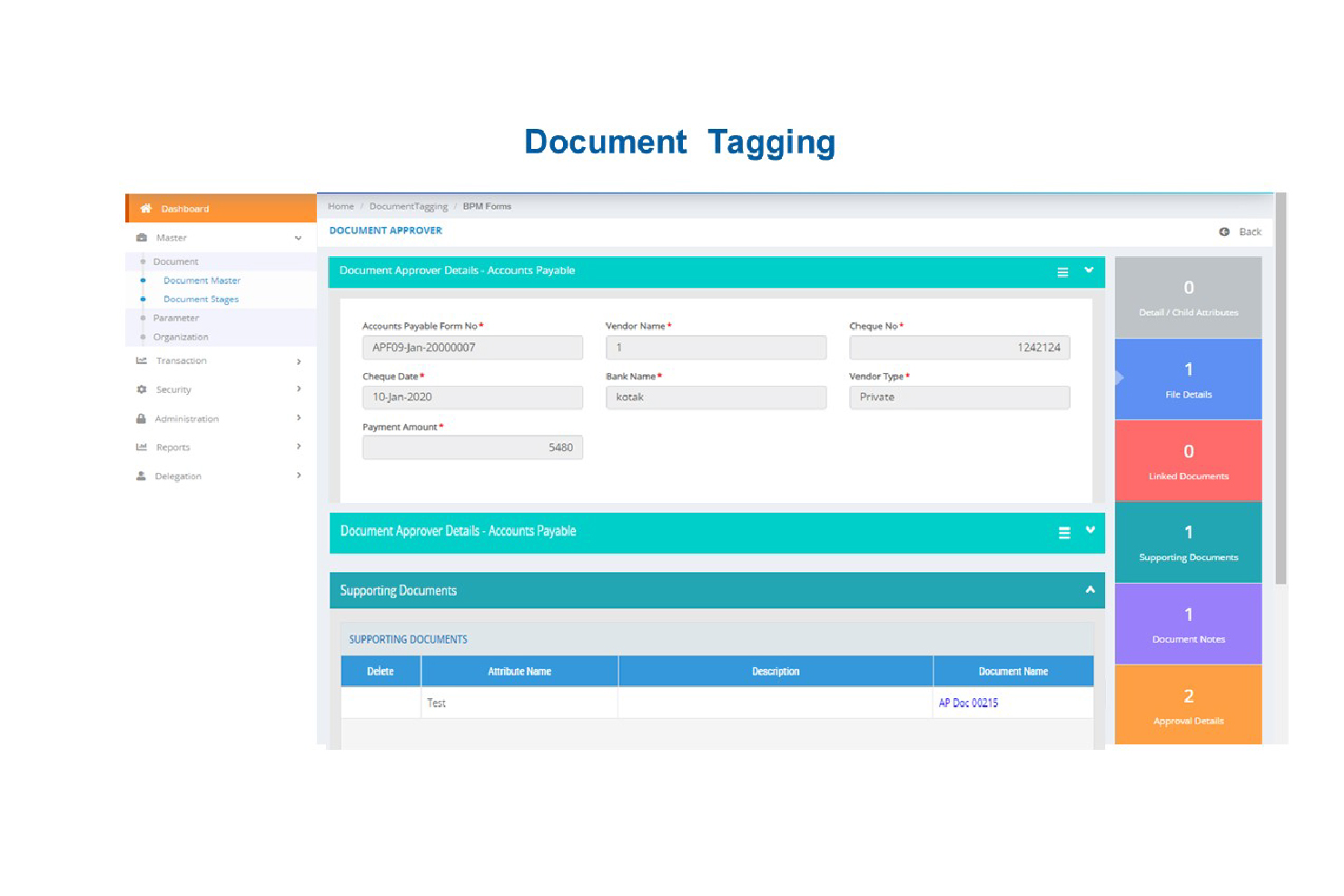The height and width of the screenshot is (896, 1344).
Task: Collapse the Master menu section
Action: 298,238
